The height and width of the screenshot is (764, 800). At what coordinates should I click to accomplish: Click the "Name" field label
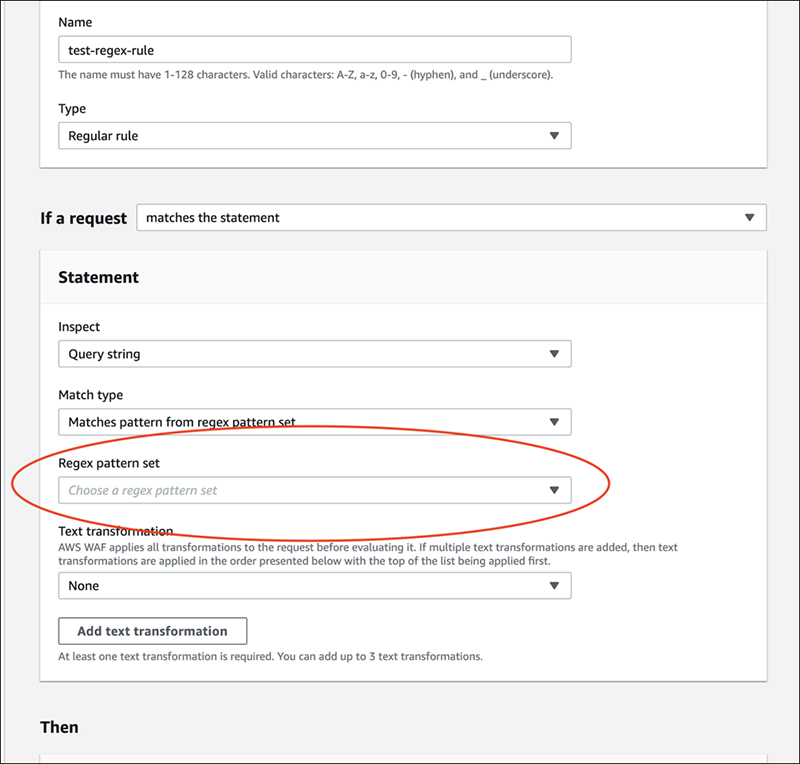[75, 20]
